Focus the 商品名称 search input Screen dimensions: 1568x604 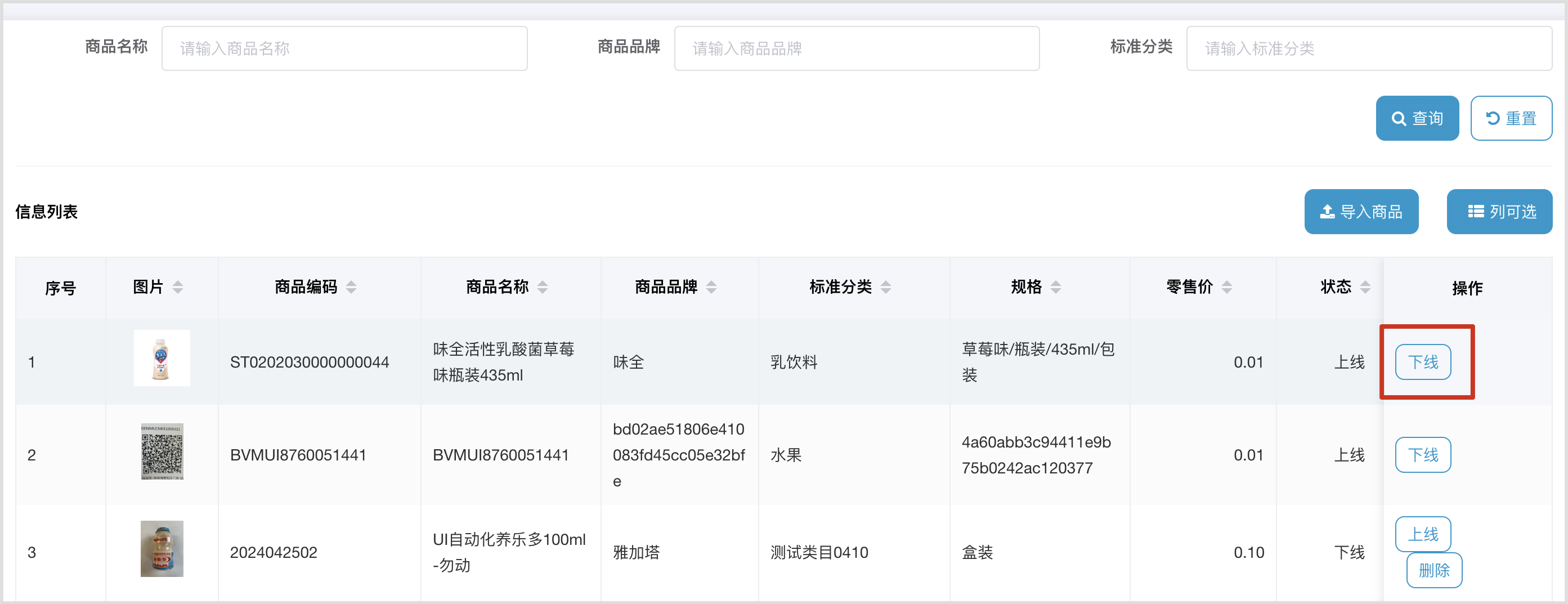[344, 48]
